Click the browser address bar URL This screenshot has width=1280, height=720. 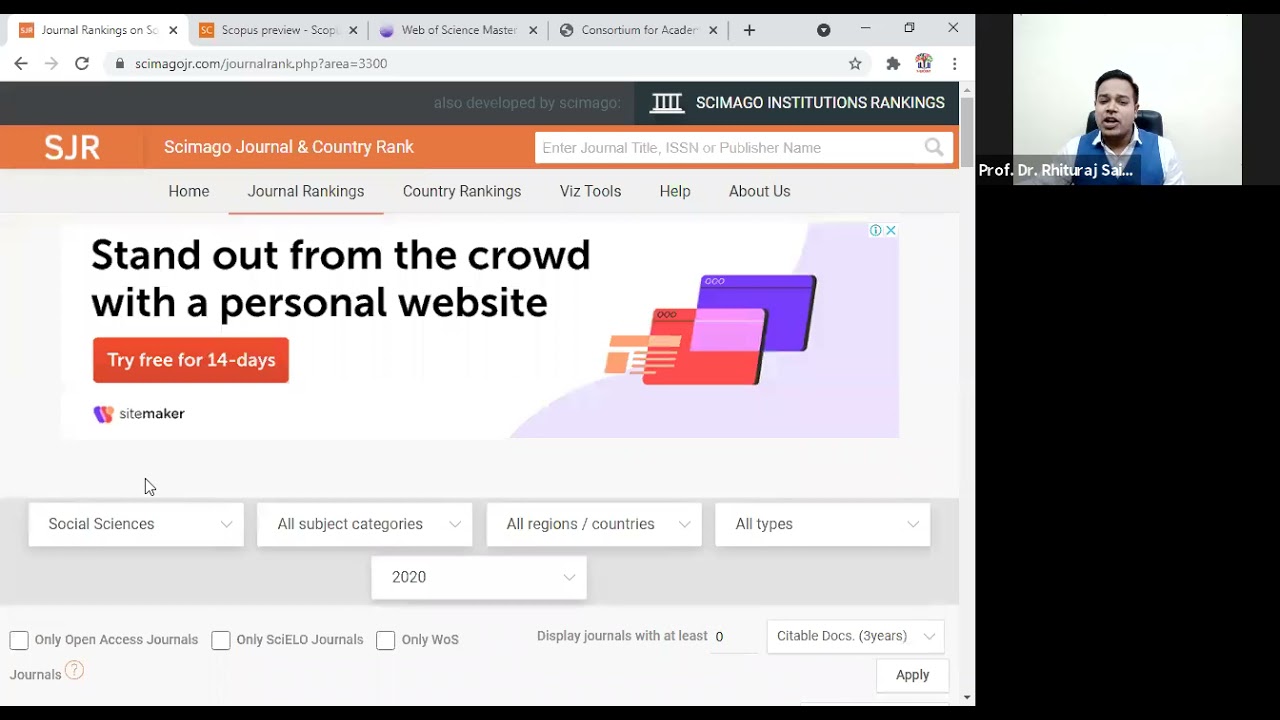coord(261,63)
